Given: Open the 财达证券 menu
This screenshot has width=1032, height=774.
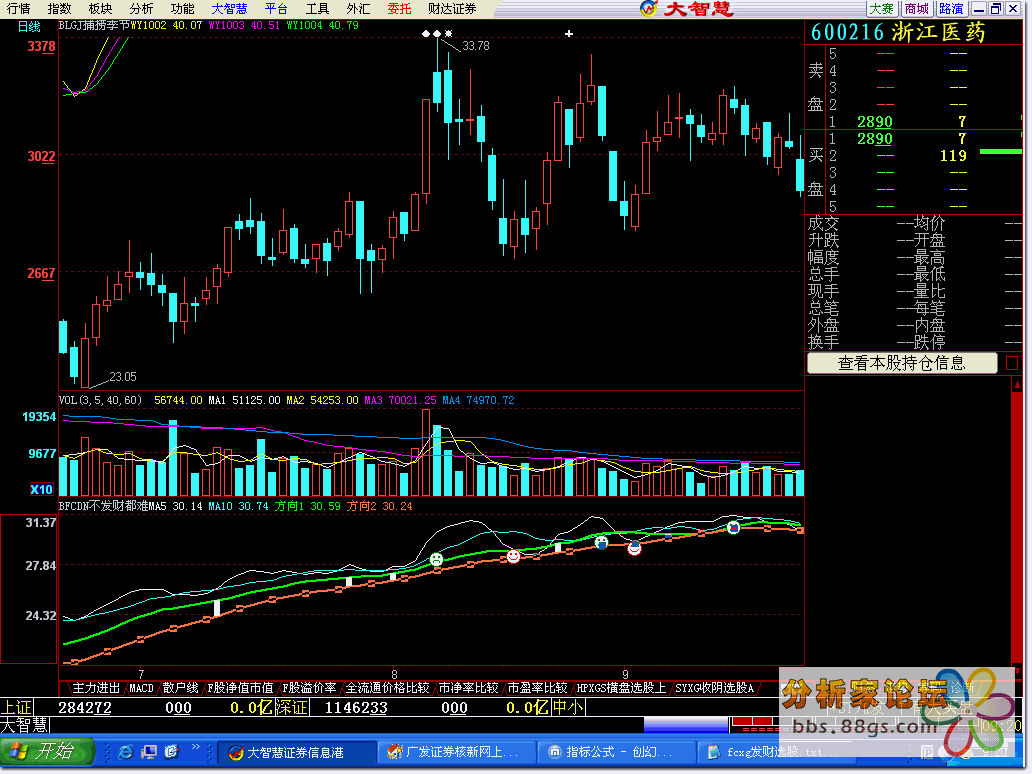Looking at the screenshot, I should pos(452,9).
